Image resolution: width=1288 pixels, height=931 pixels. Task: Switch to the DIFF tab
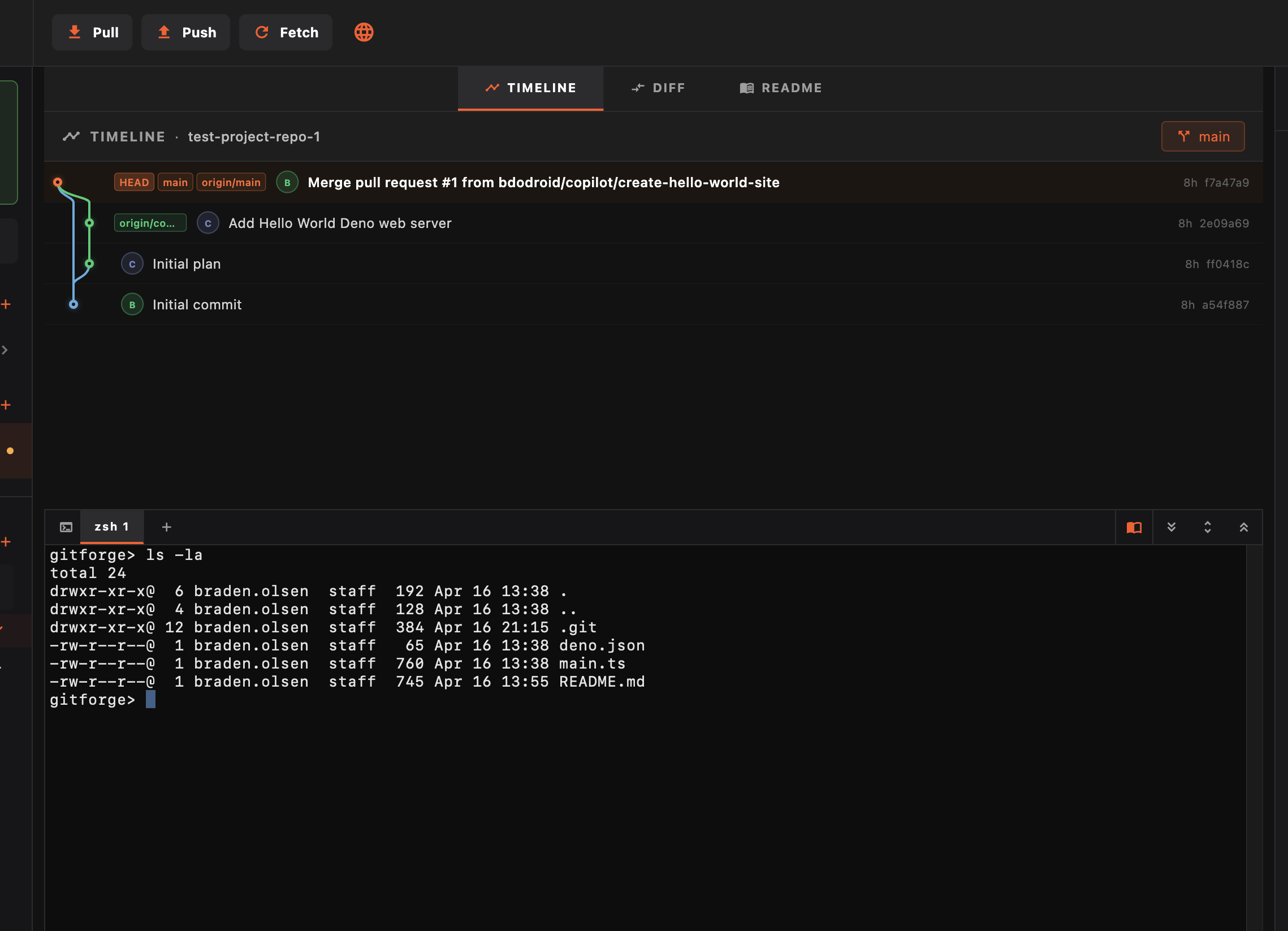click(658, 88)
